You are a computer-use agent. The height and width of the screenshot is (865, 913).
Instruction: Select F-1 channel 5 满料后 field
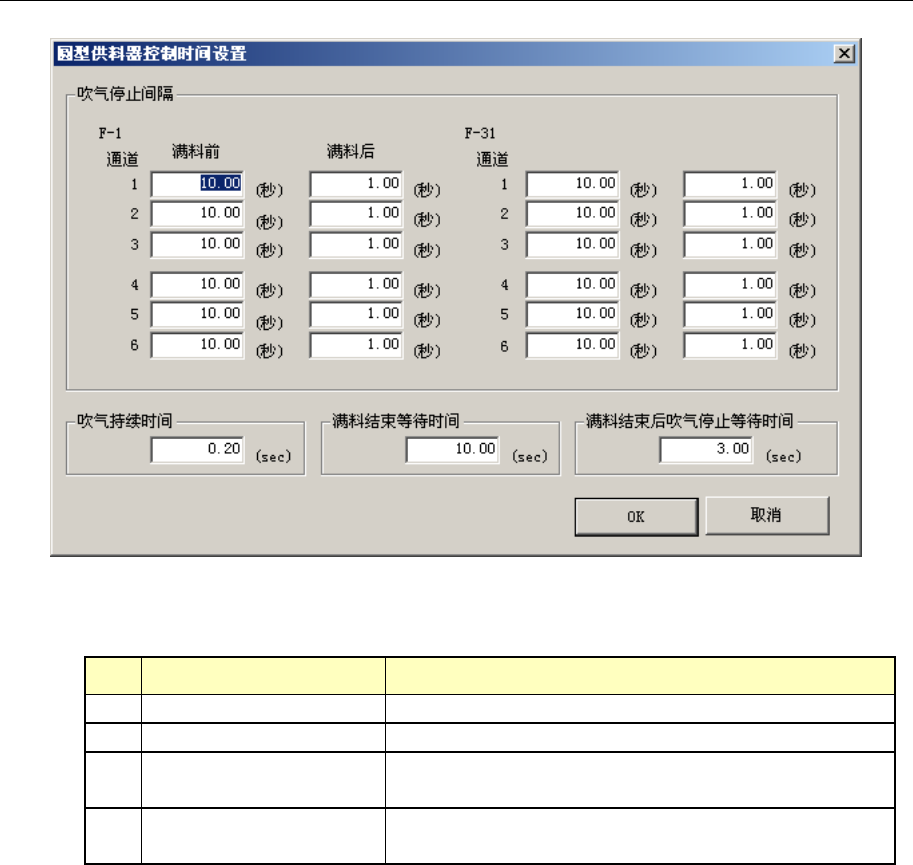coord(356,314)
